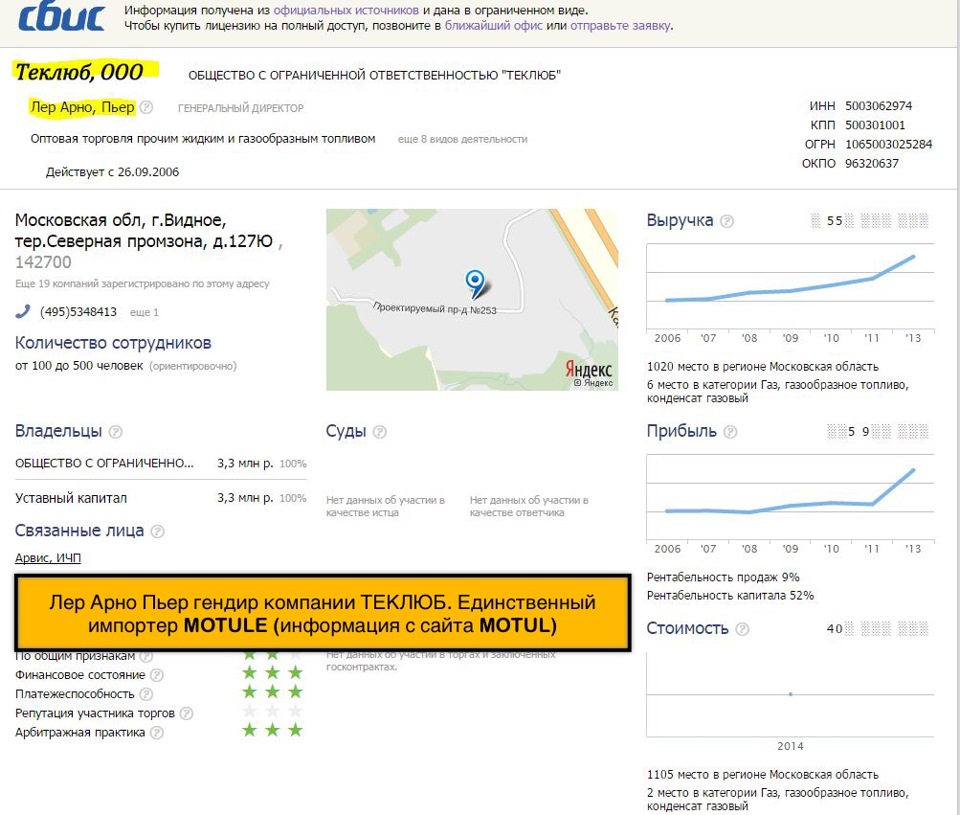
Task: Select the ОГРН value 1065003025284
Action: pyautogui.click(x=888, y=145)
